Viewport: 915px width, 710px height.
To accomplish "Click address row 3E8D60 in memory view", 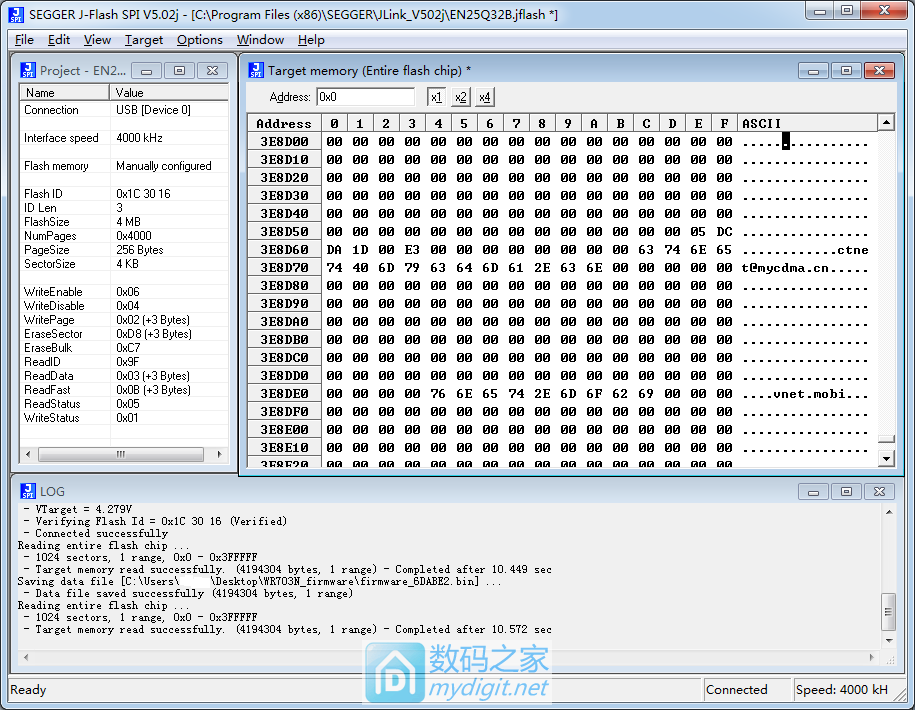I will (284, 250).
